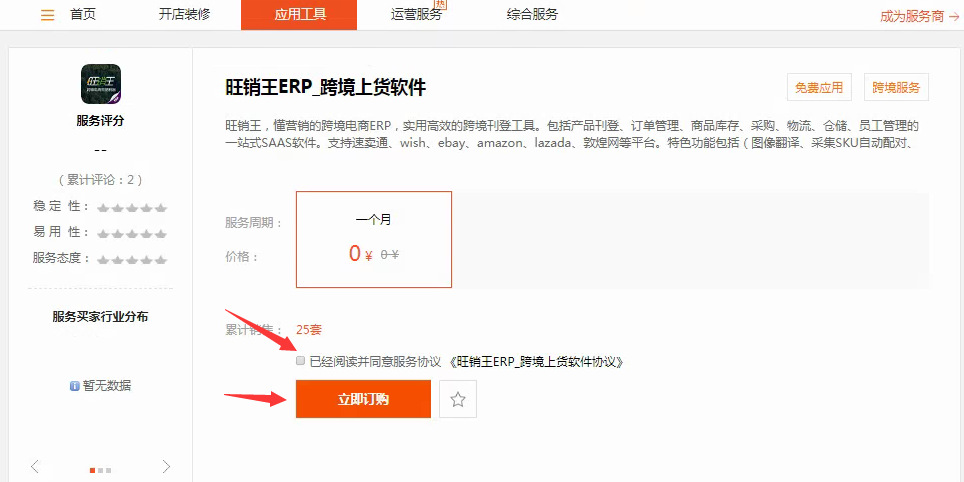Image resolution: width=964 pixels, height=482 pixels.
Task: Check the 已经阅读并同意服务协议 checkbox
Action: point(301,361)
